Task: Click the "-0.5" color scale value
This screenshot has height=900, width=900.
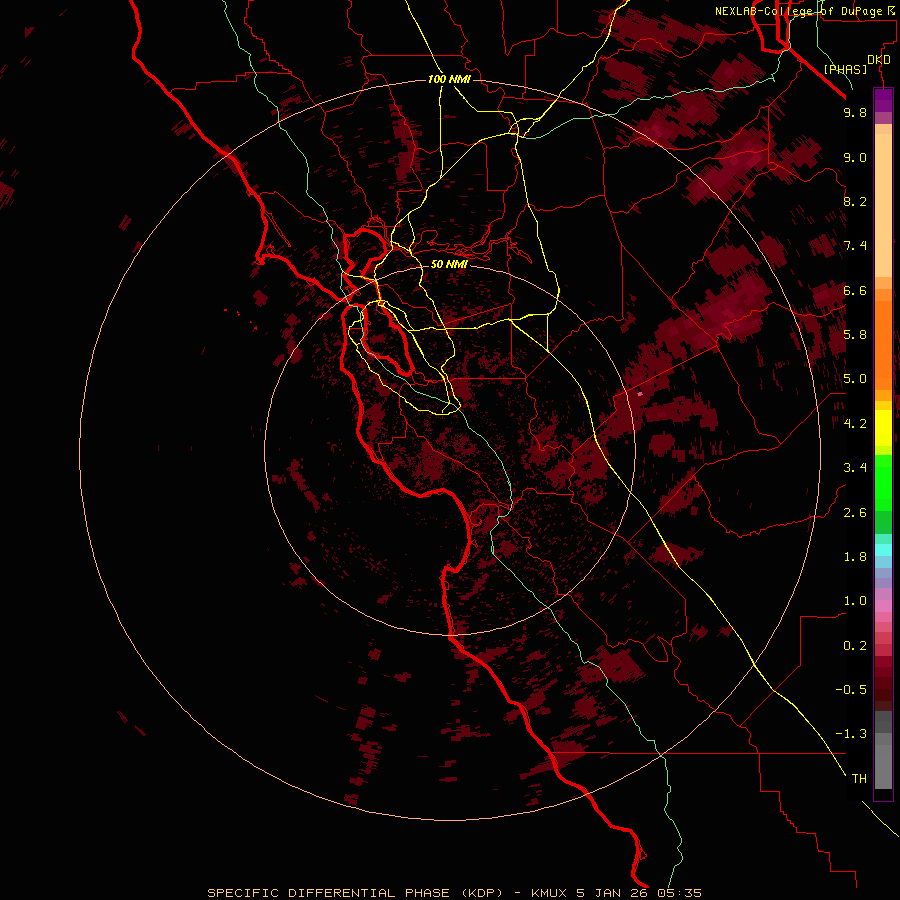Action: click(851, 690)
